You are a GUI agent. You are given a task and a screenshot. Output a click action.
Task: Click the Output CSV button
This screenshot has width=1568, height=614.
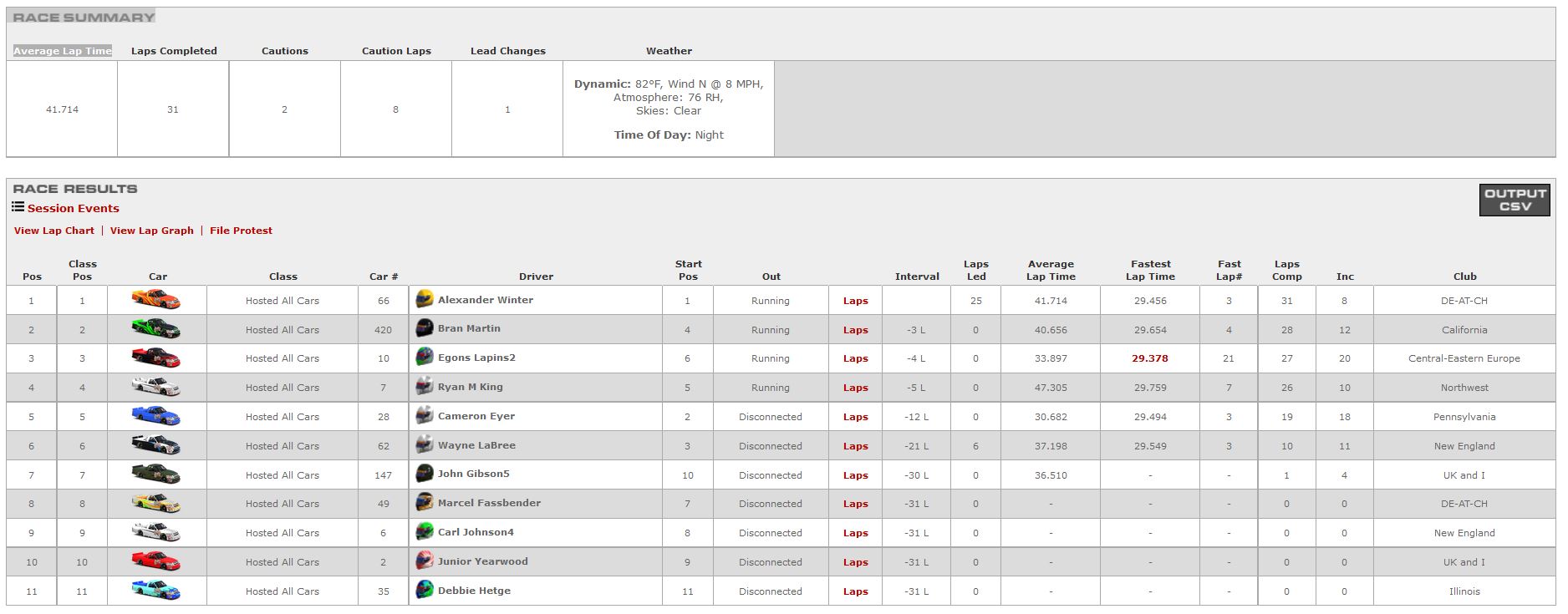(1514, 200)
